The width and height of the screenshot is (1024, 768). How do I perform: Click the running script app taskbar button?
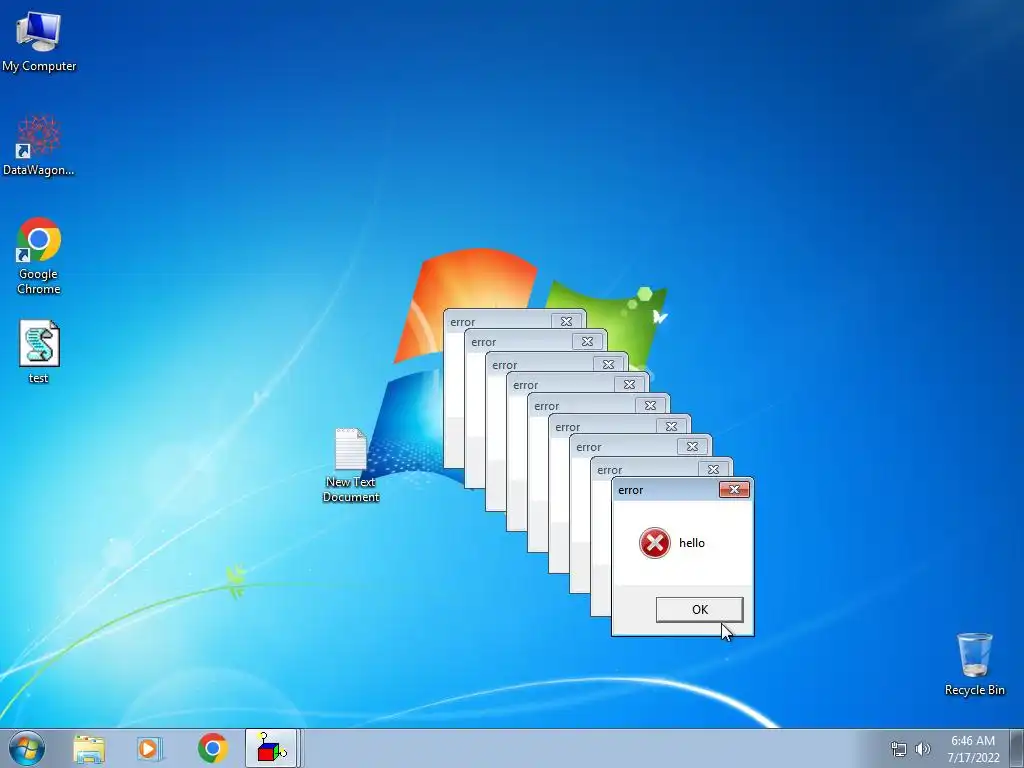coord(272,748)
